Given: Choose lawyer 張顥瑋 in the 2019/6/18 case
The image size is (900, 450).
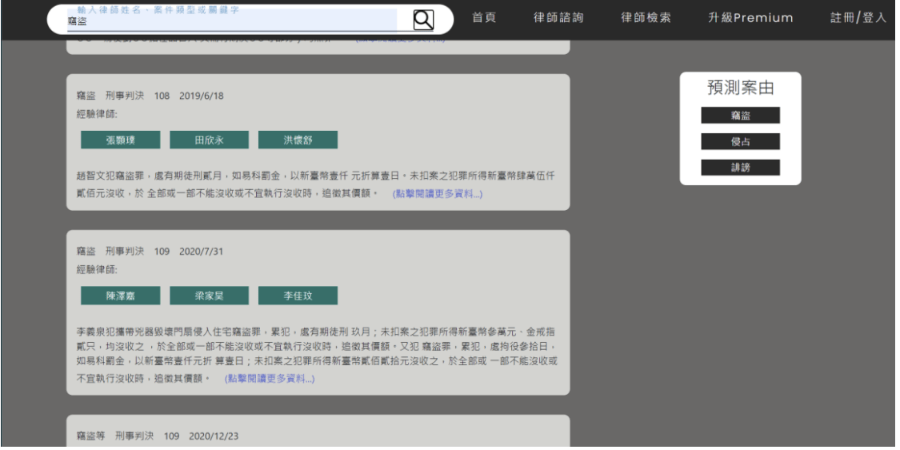Looking at the screenshot, I should [x=121, y=140].
